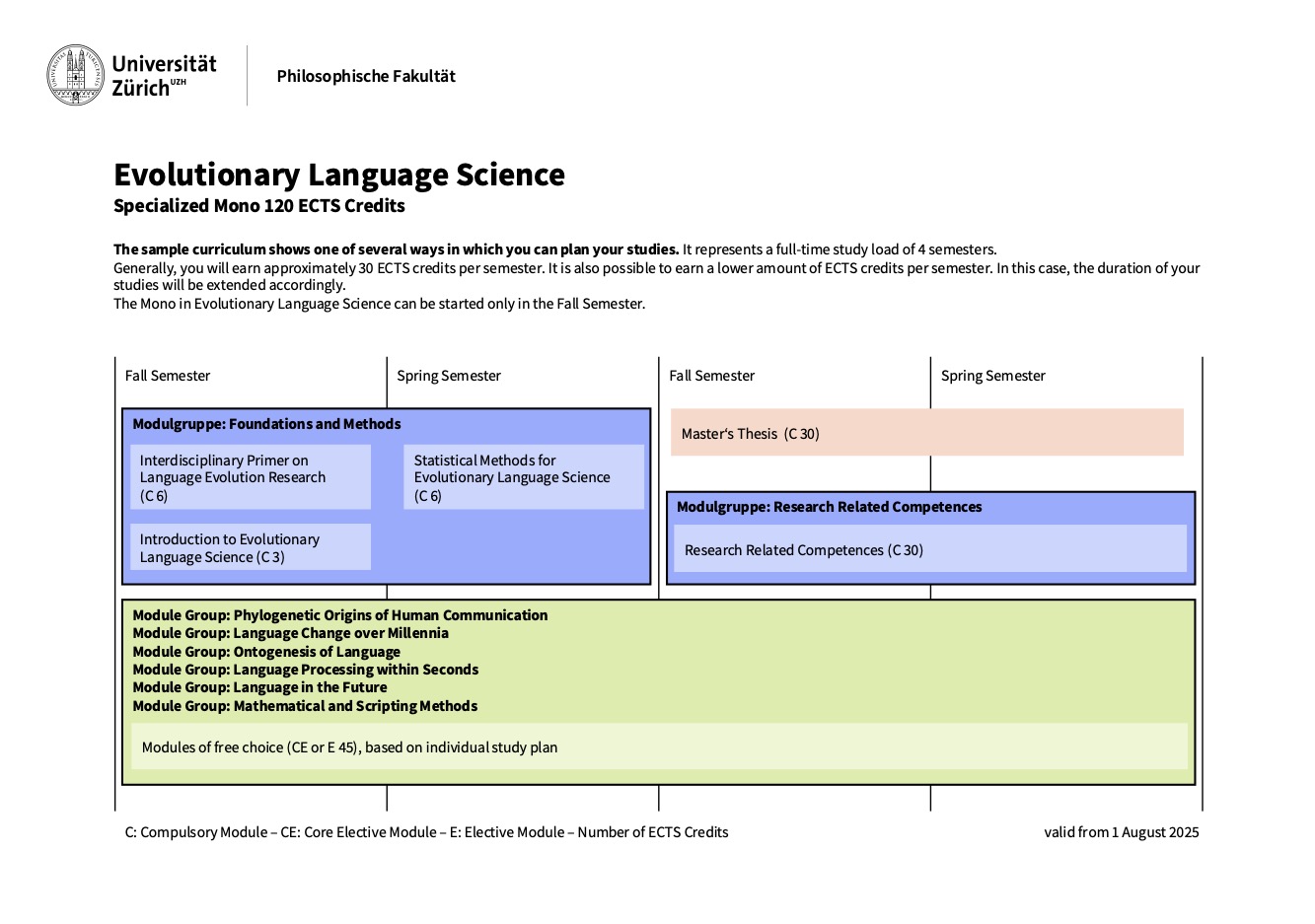The image size is (1315, 924).
Task: Select Mathematical and Scripting Methods module group
Action: point(305,706)
